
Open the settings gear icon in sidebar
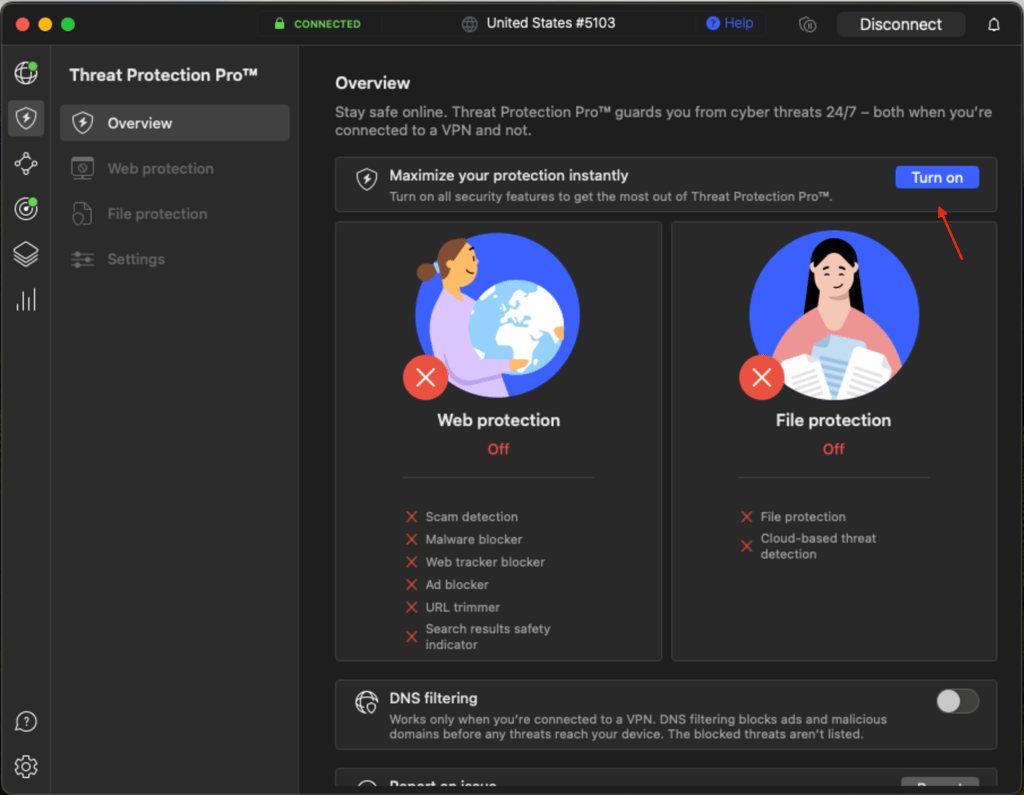point(26,766)
